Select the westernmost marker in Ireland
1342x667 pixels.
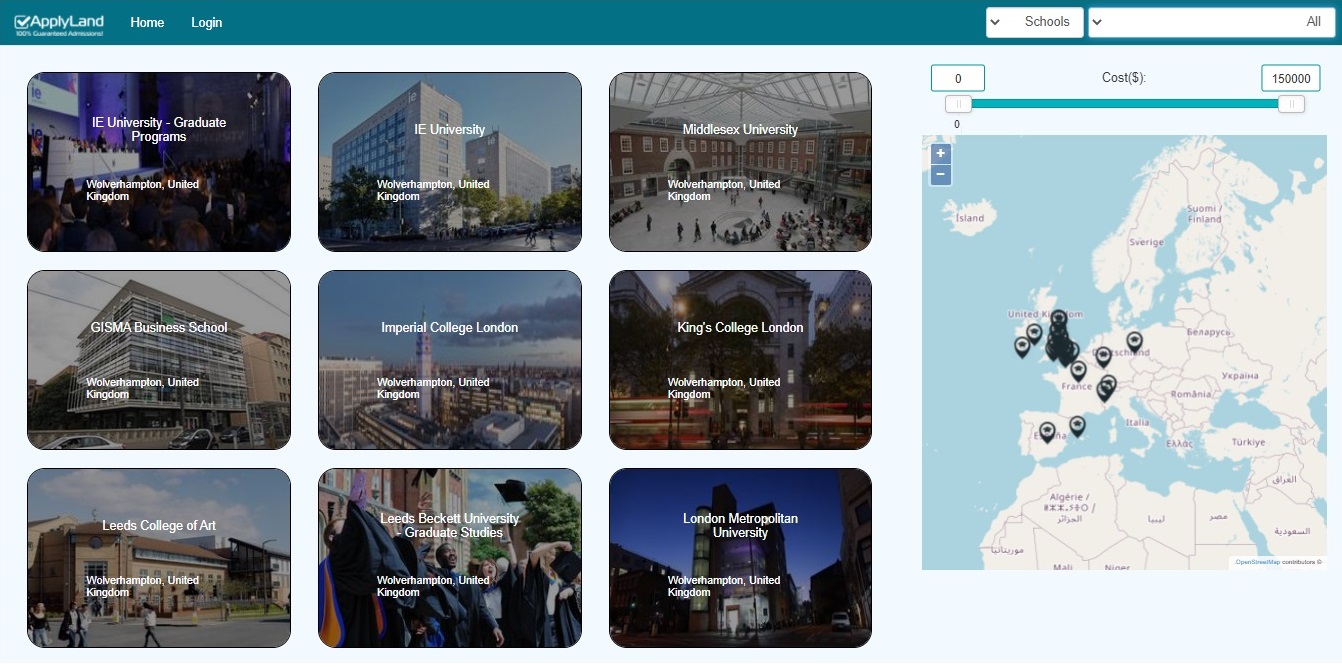point(1022,347)
